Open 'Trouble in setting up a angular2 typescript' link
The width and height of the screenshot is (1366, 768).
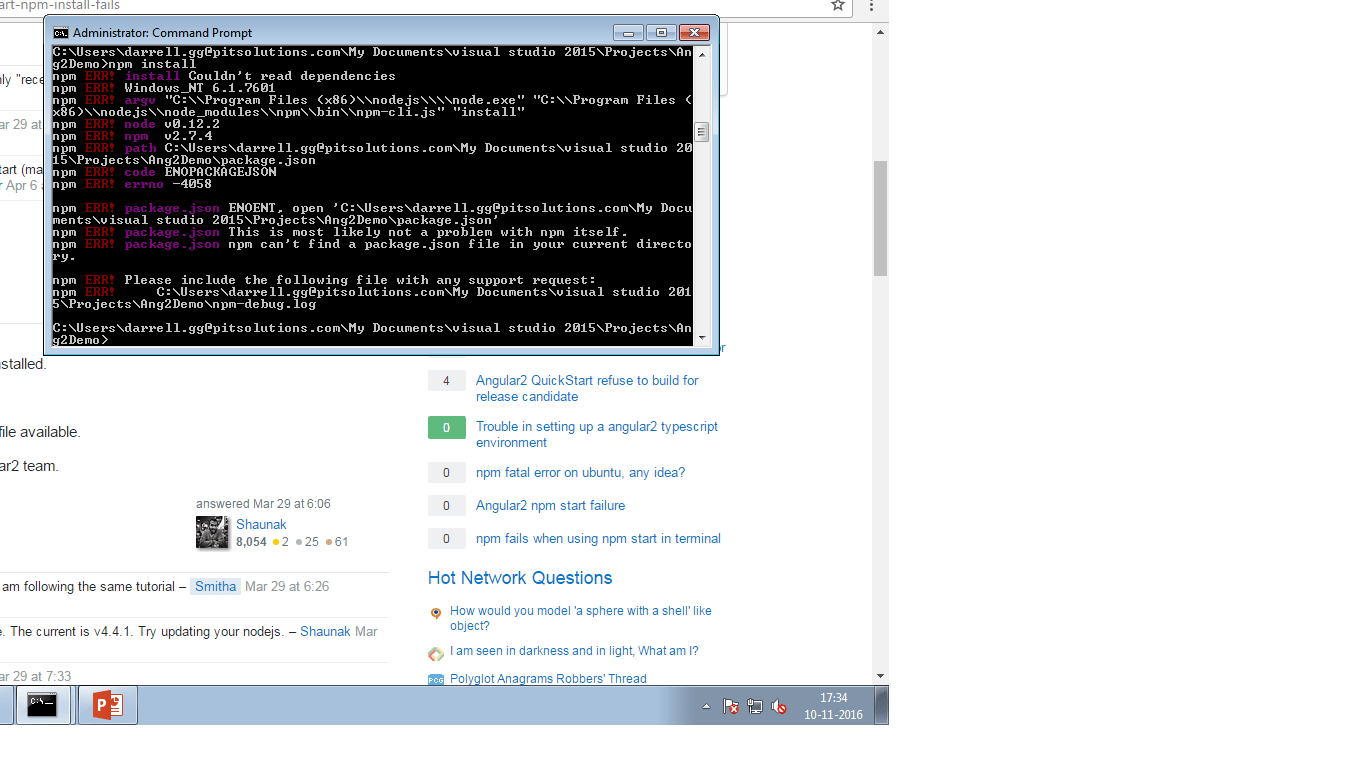[597, 434]
